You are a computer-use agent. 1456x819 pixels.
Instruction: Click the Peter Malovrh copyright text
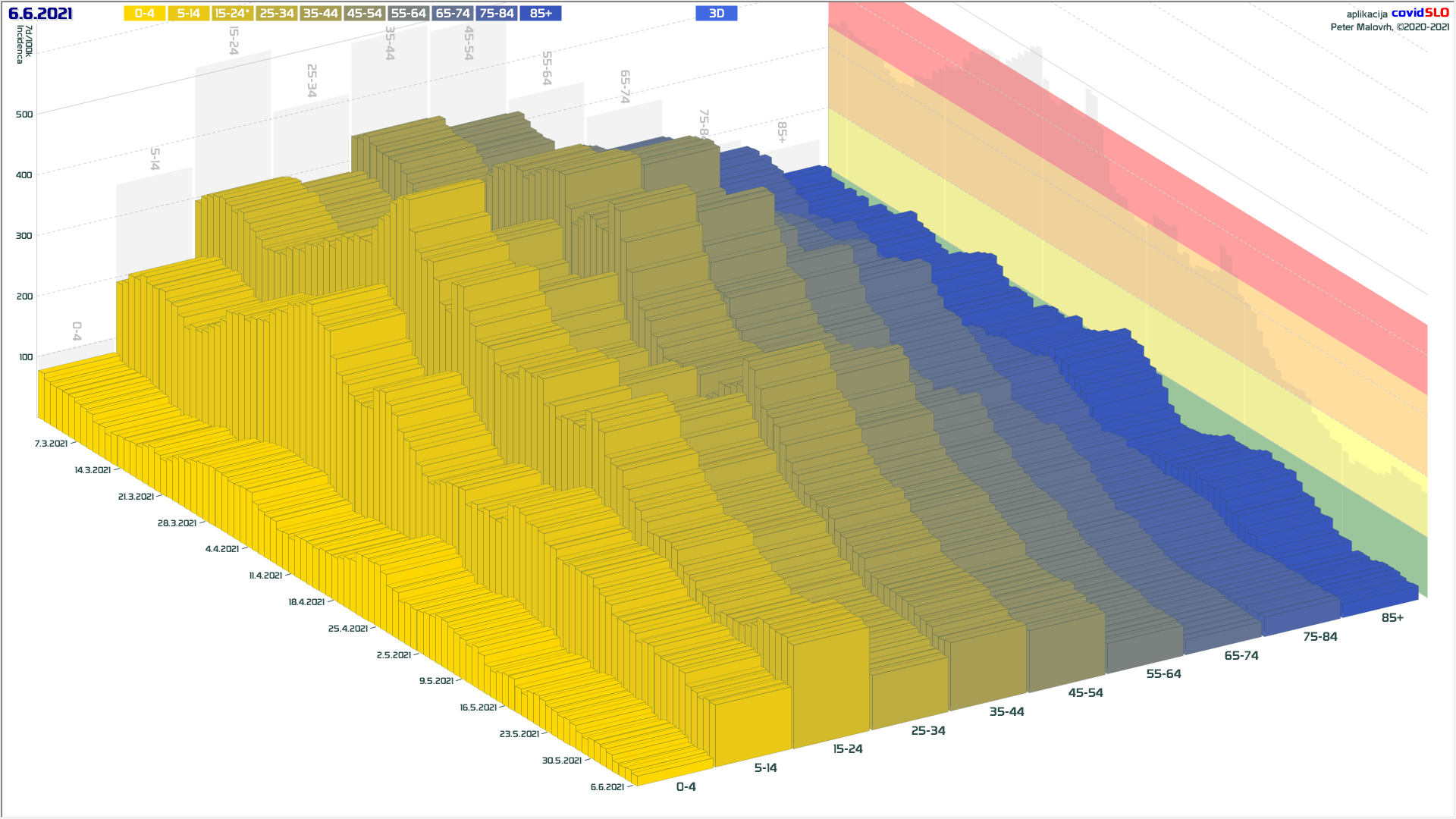point(1389,27)
